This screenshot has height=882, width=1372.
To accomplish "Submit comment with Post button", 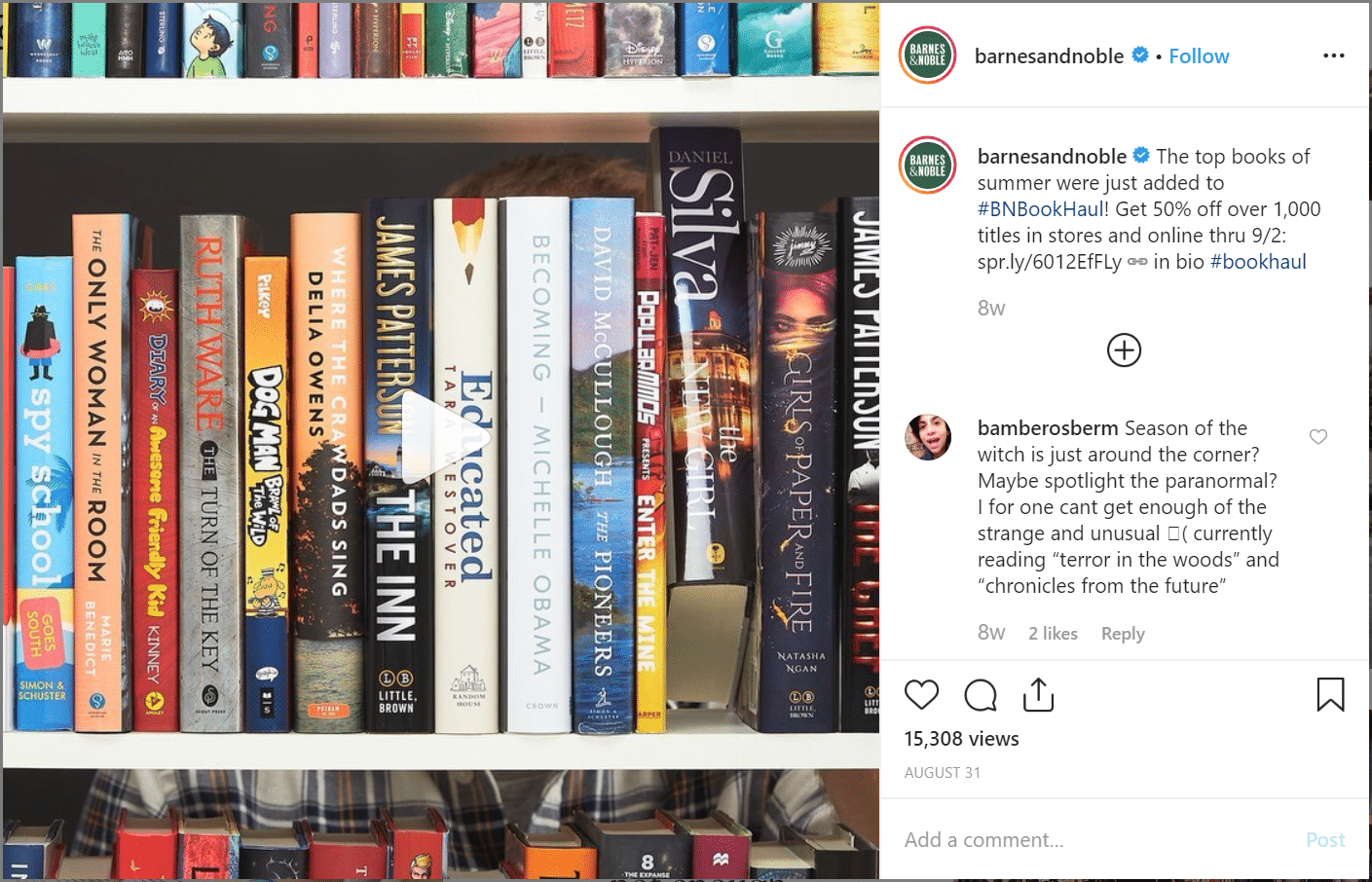I will point(1325,840).
